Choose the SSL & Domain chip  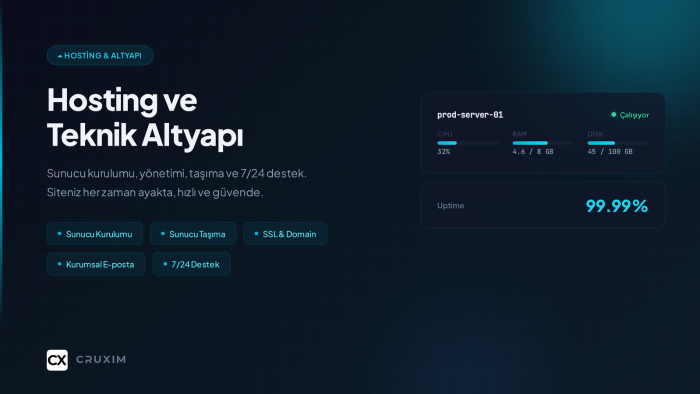[285, 234]
